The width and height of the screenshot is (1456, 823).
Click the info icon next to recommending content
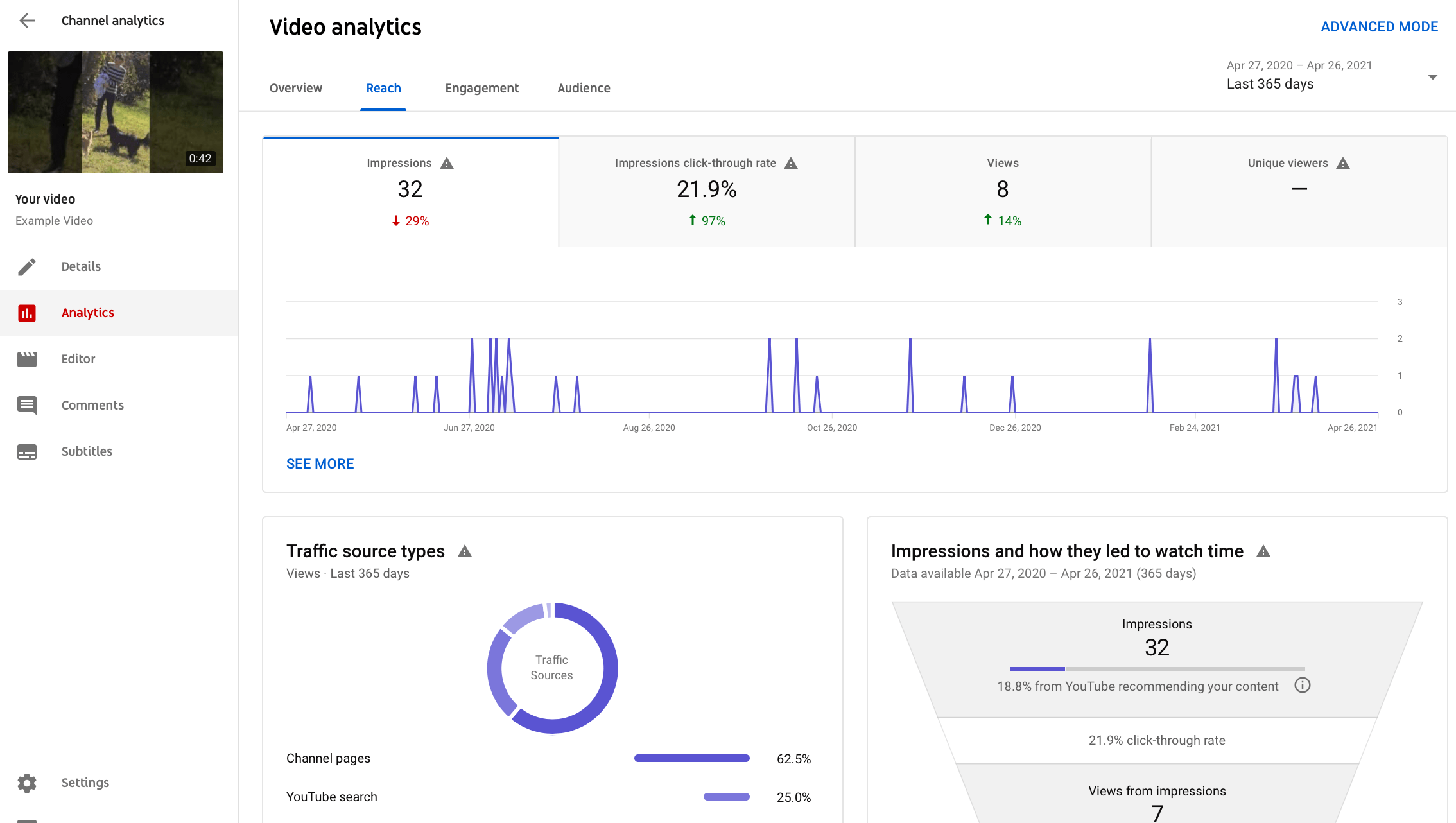[1303, 686]
